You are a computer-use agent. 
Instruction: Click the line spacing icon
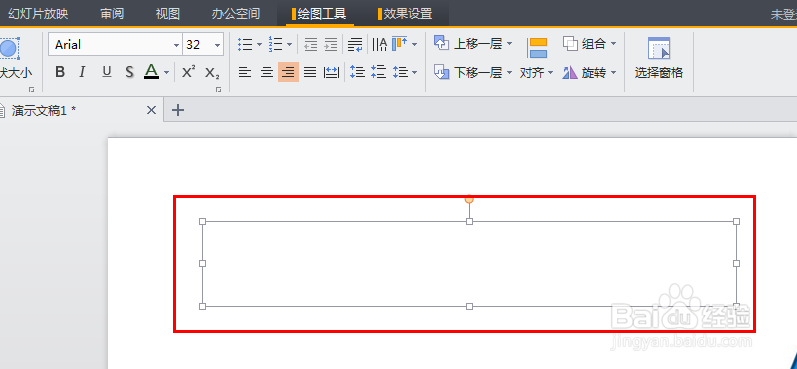(x=401, y=72)
